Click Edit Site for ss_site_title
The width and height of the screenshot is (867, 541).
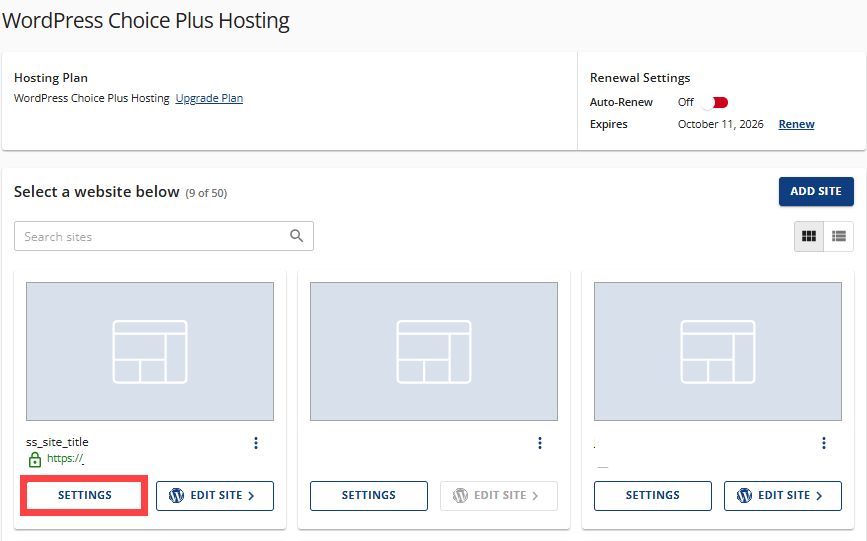tap(215, 496)
